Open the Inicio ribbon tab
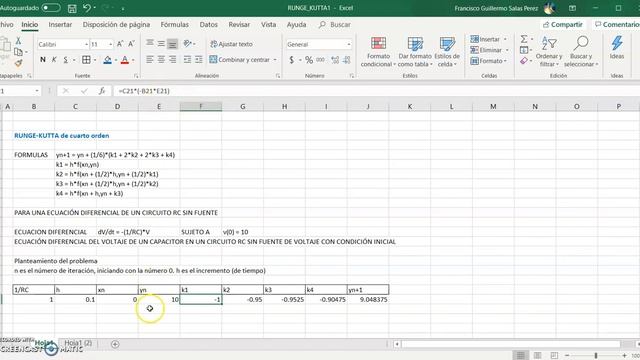Screen dimensions: 640x360 29,24
